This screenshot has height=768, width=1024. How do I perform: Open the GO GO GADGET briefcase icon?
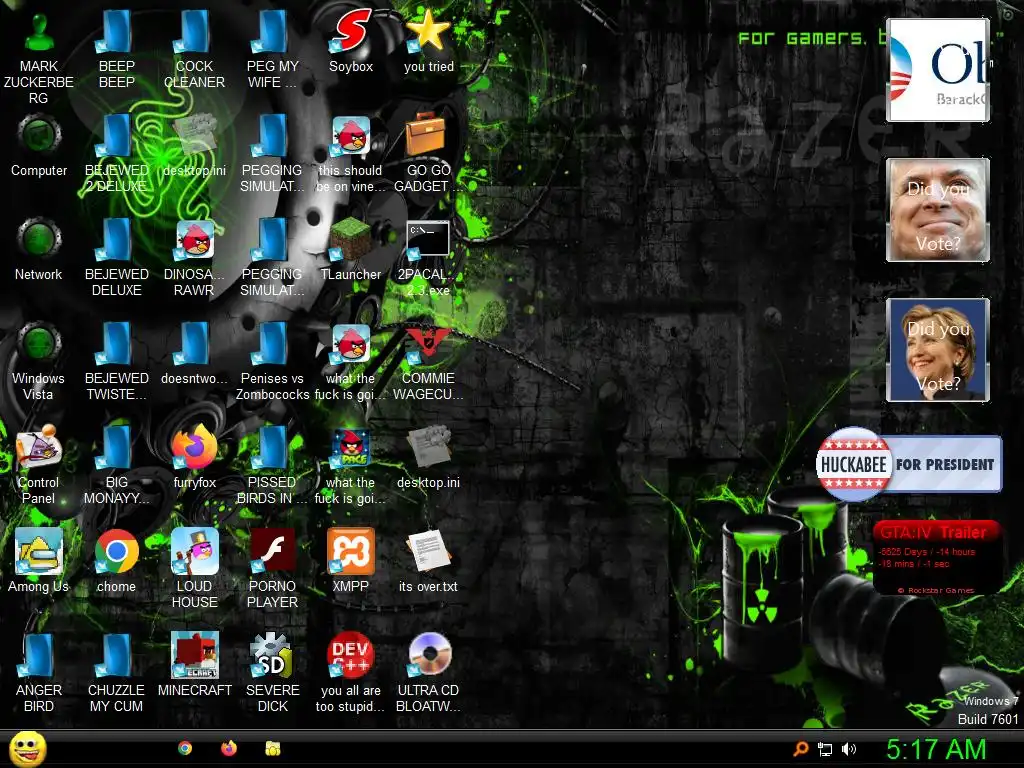pos(424,135)
